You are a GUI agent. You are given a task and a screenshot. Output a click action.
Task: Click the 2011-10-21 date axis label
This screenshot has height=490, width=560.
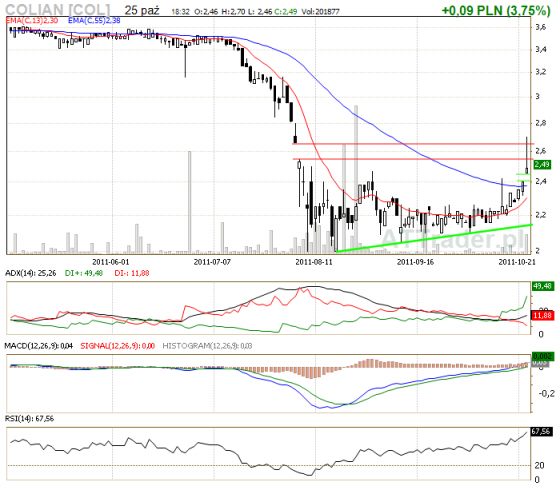coord(517,262)
